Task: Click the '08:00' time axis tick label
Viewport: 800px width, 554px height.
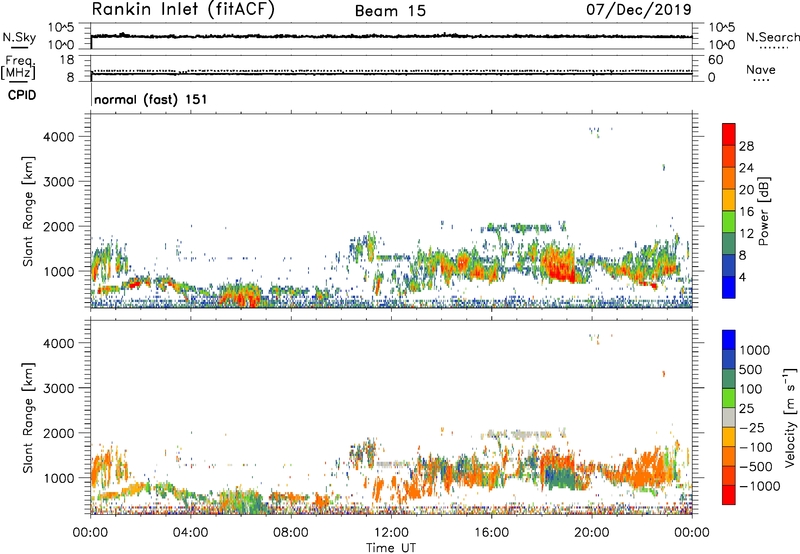Action: (291, 533)
